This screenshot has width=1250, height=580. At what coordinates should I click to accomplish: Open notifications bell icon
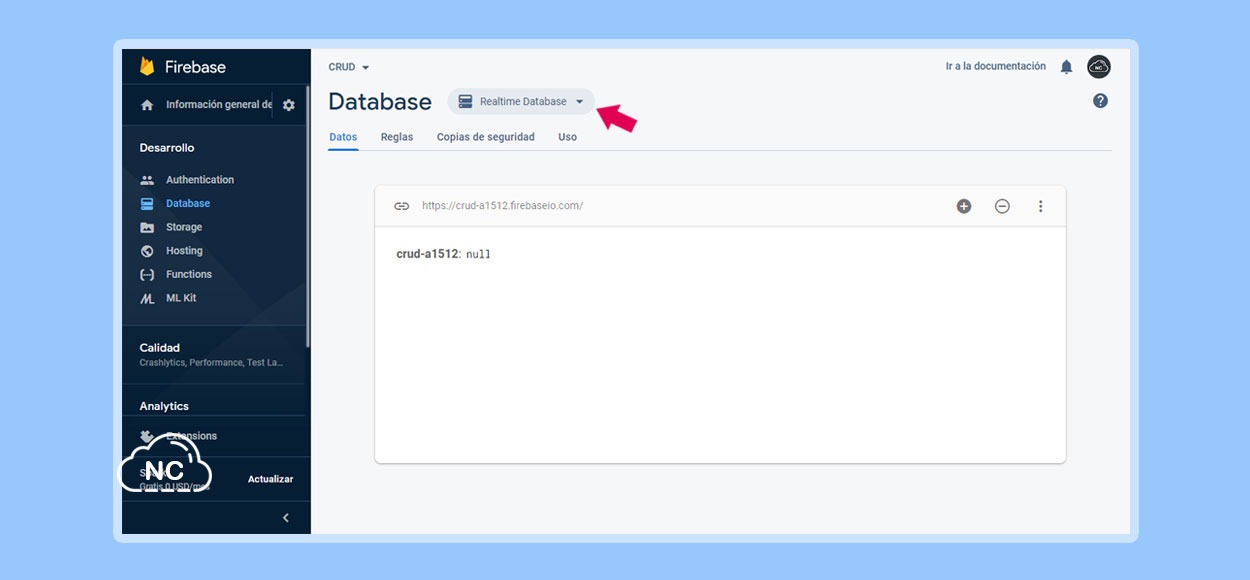point(1066,67)
